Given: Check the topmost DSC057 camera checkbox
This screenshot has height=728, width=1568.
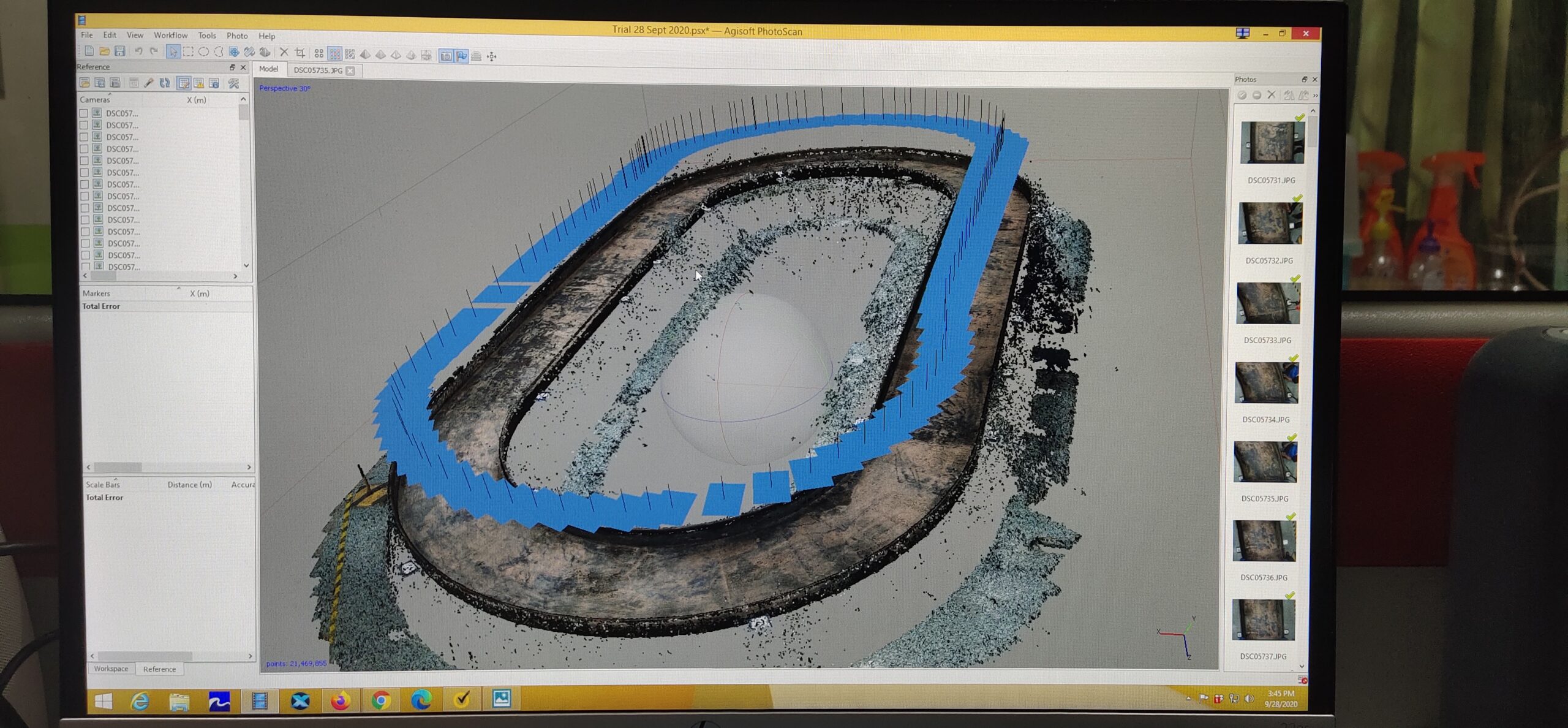Looking at the screenshot, I should point(83,113).
